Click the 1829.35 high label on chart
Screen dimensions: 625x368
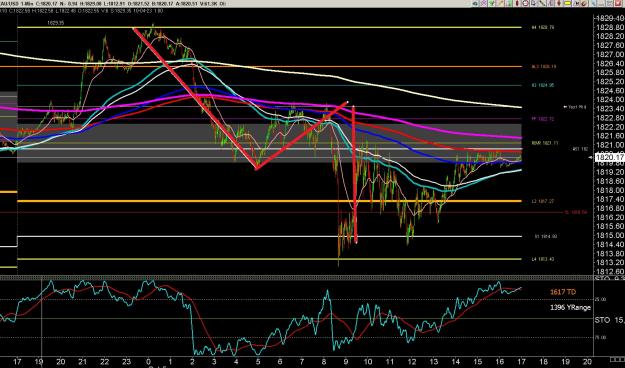point(55,23)
